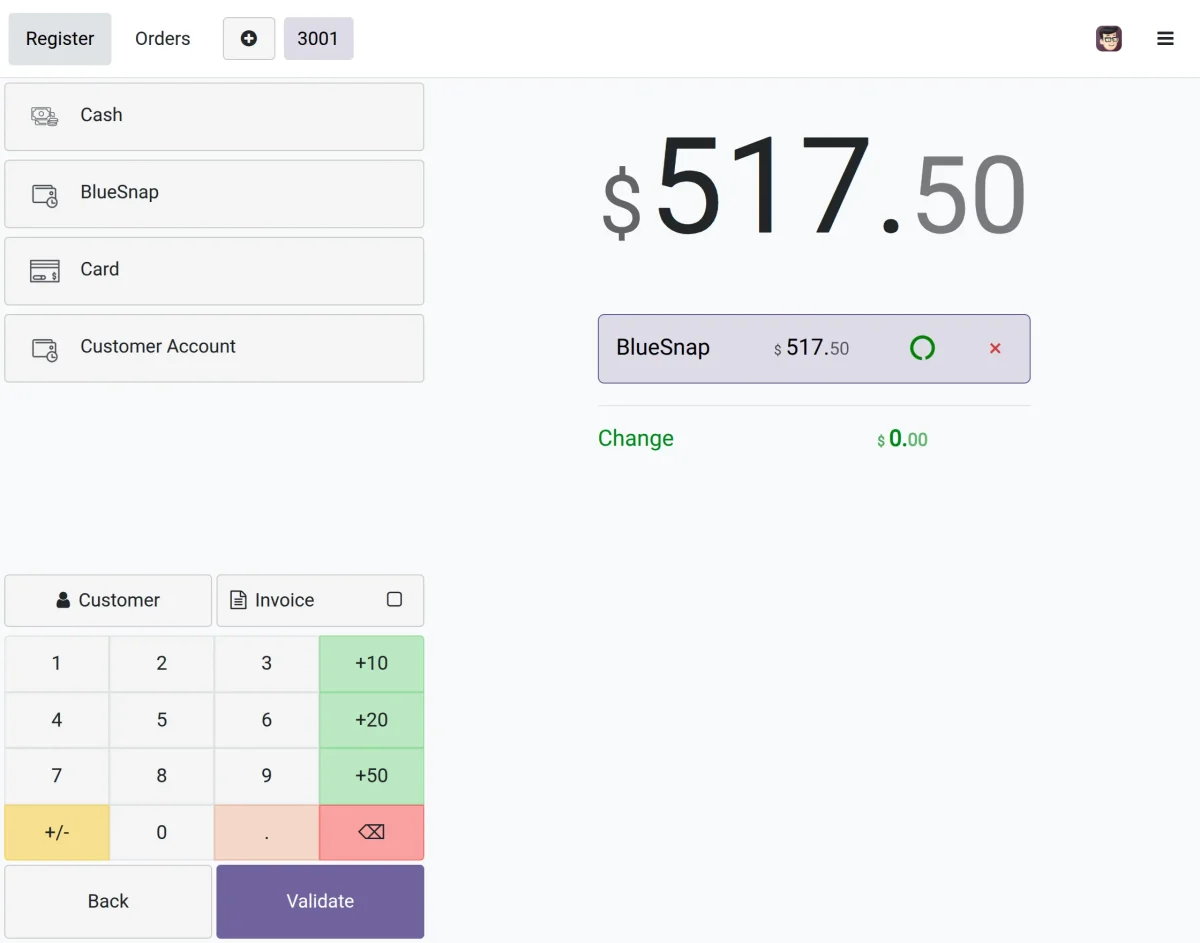Toggle the Invoice checkbox

(394, 600)
